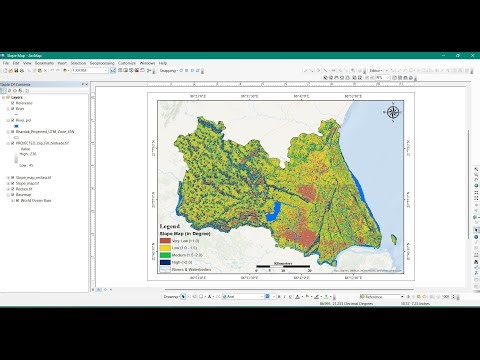This screenshot has width=480, height=360.
Task: Click the north arrow on the map
Action: coord(393,112)
